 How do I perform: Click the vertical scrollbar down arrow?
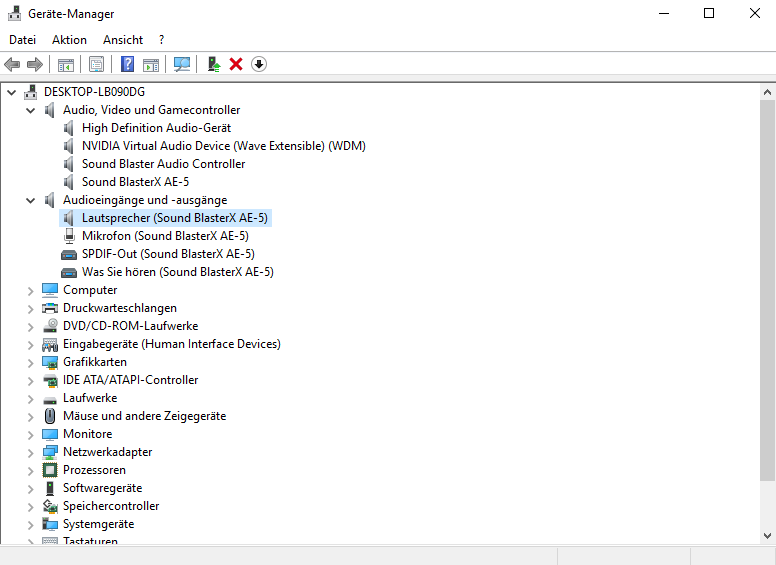click(x=767, y=536)
